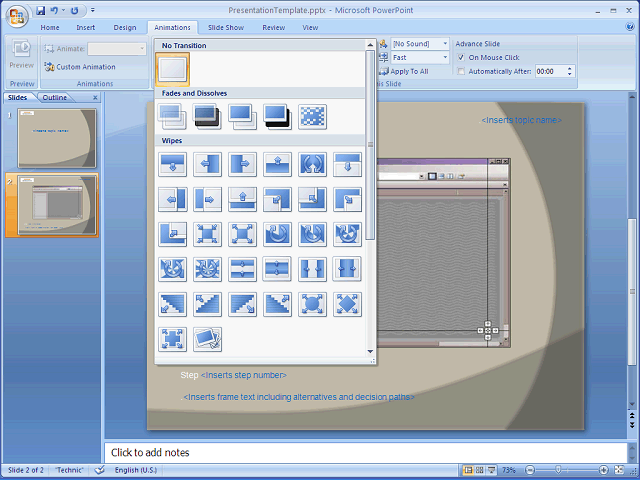Screen dimensions: 640x480
Task: Choose the Shape Diamond transition
Action: click(x=347, y=304)
